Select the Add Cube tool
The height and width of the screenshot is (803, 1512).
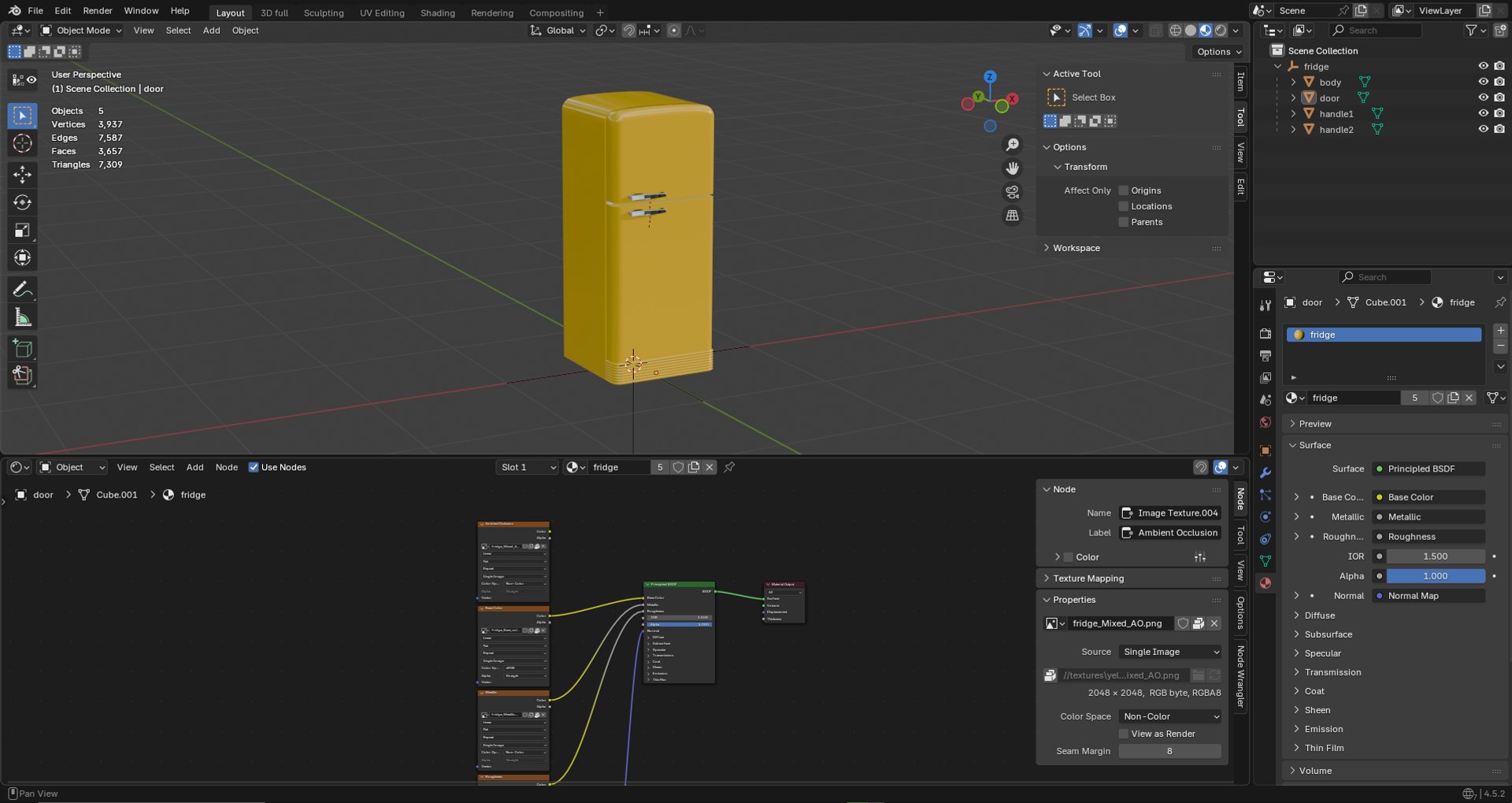tap(23, 349)
